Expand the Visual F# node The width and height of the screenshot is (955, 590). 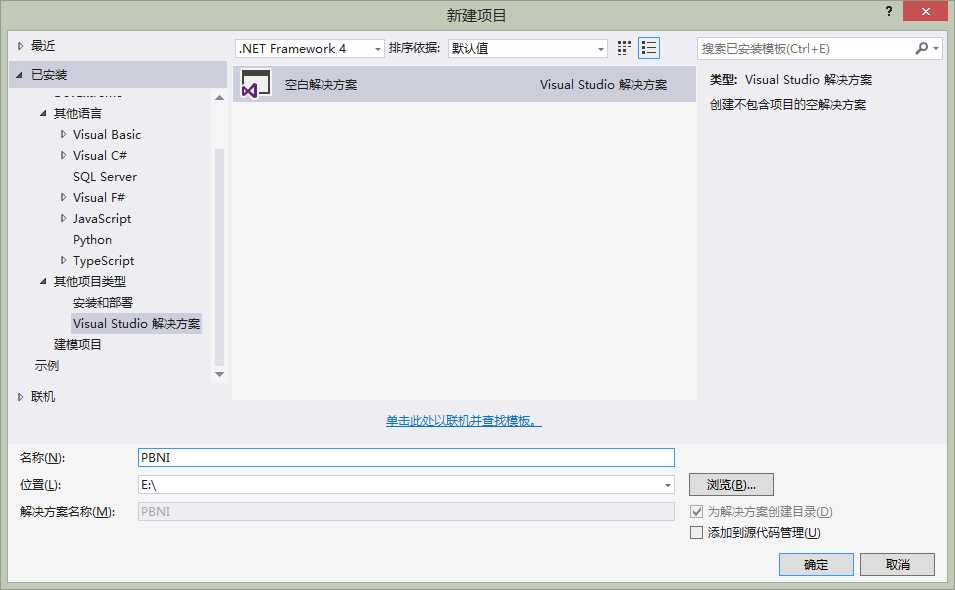63,197
